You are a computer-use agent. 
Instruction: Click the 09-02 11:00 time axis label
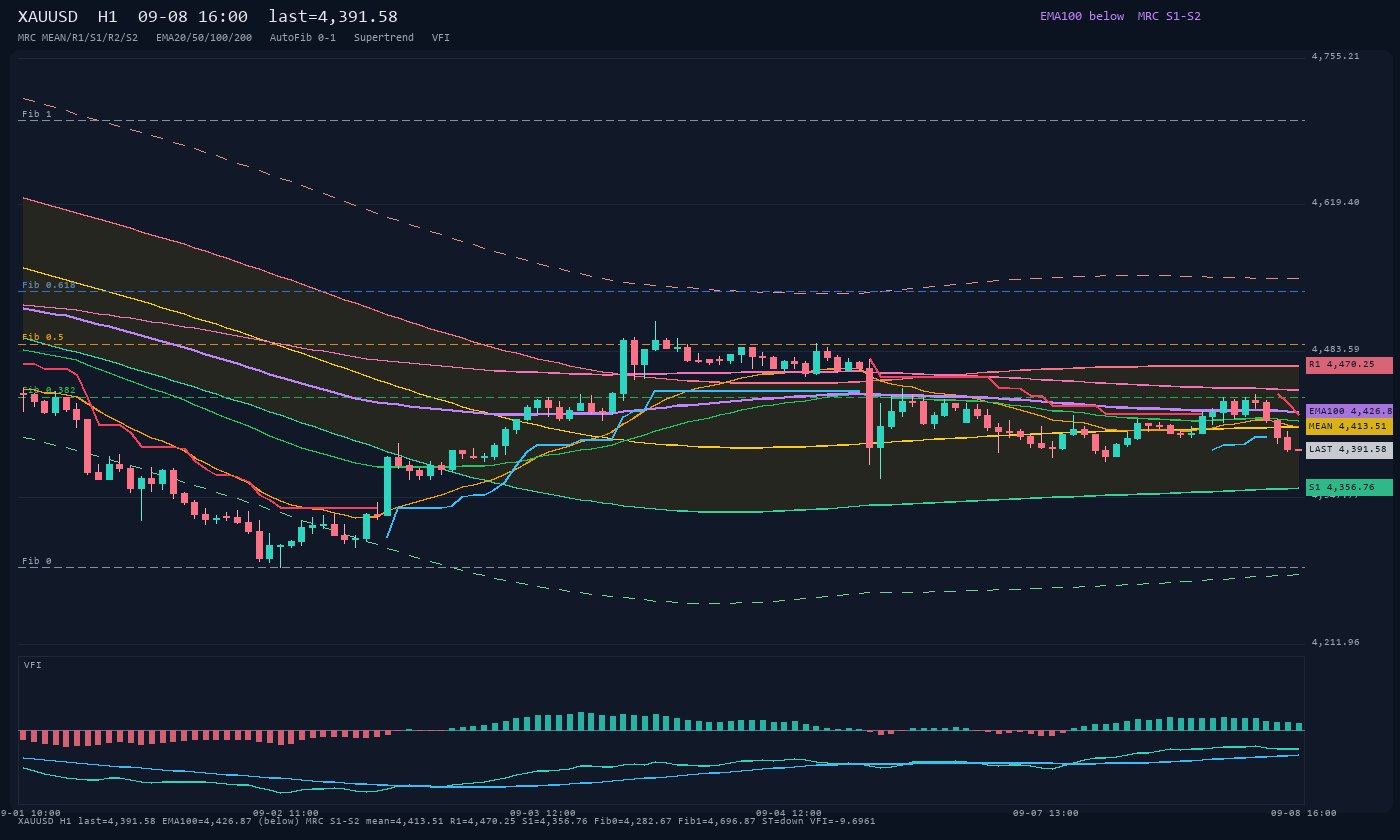286,813
